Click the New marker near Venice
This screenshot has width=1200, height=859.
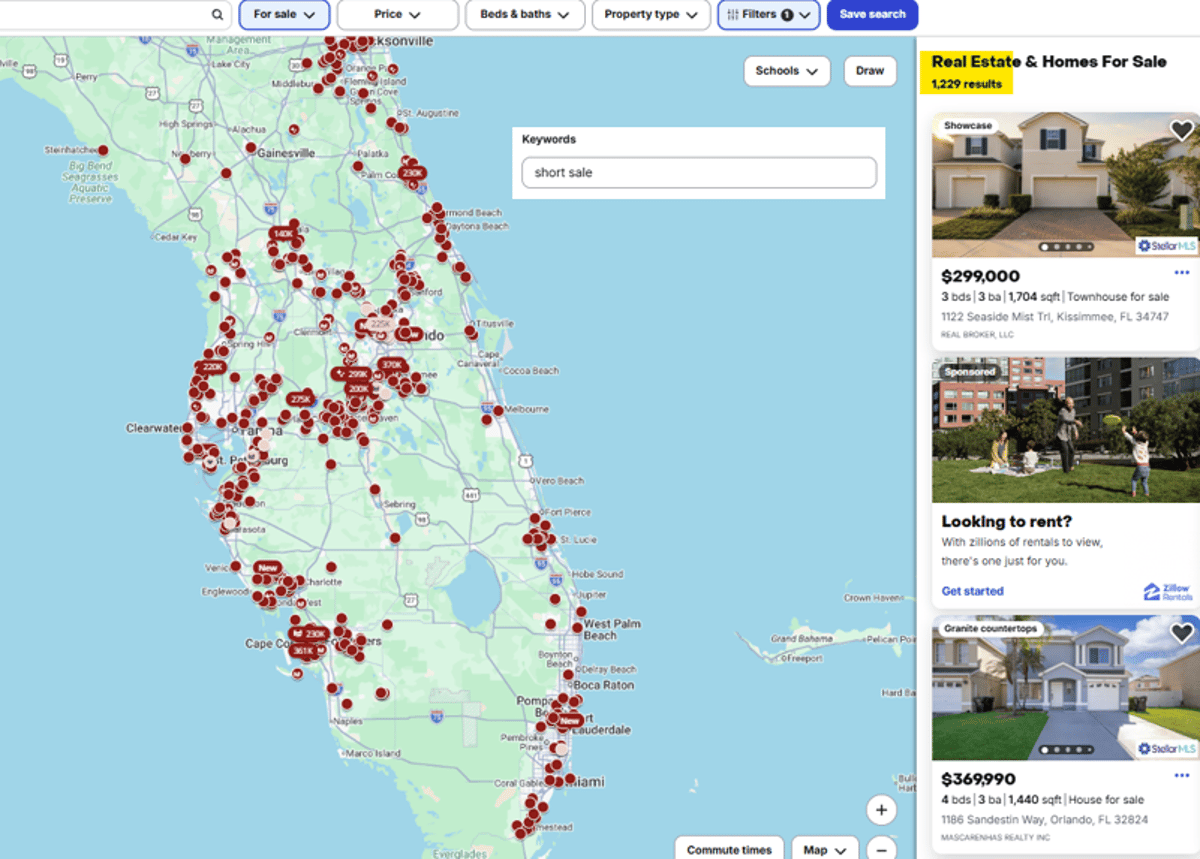click(267, 568)
